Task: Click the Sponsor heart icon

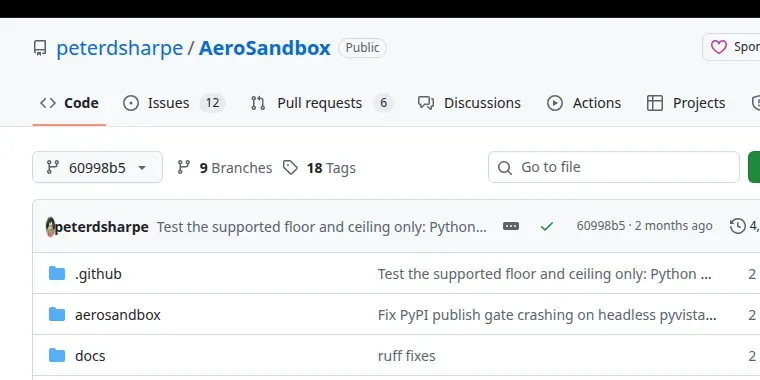Action: [719, 47]
